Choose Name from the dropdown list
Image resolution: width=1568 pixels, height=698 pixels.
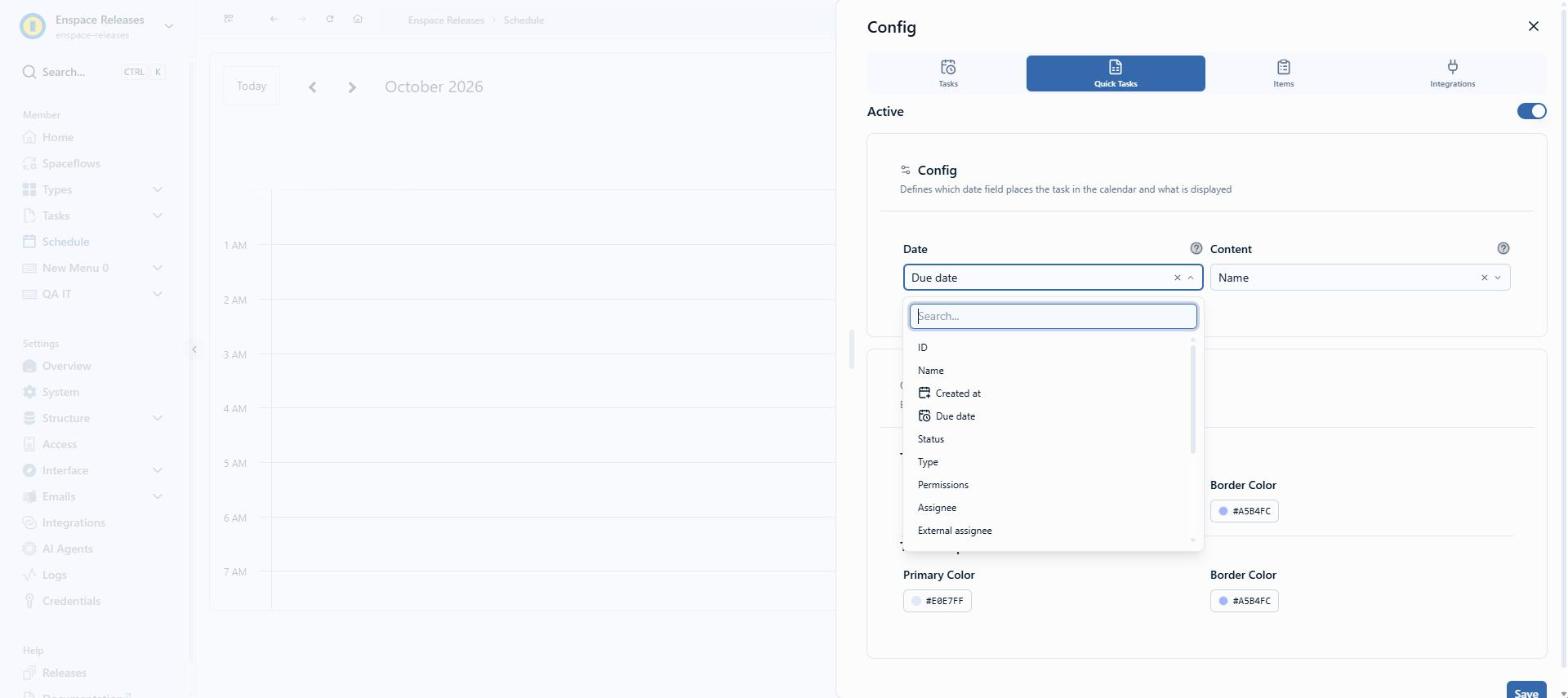click(x=1047, y=370)
